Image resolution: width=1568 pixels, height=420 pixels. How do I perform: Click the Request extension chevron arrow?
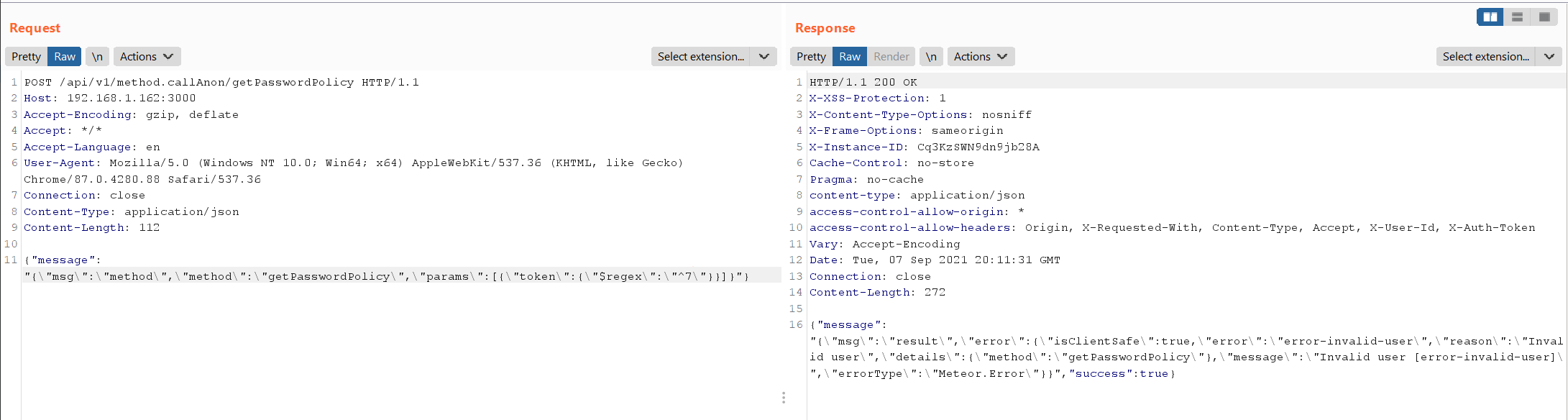[x=764, y=56]
